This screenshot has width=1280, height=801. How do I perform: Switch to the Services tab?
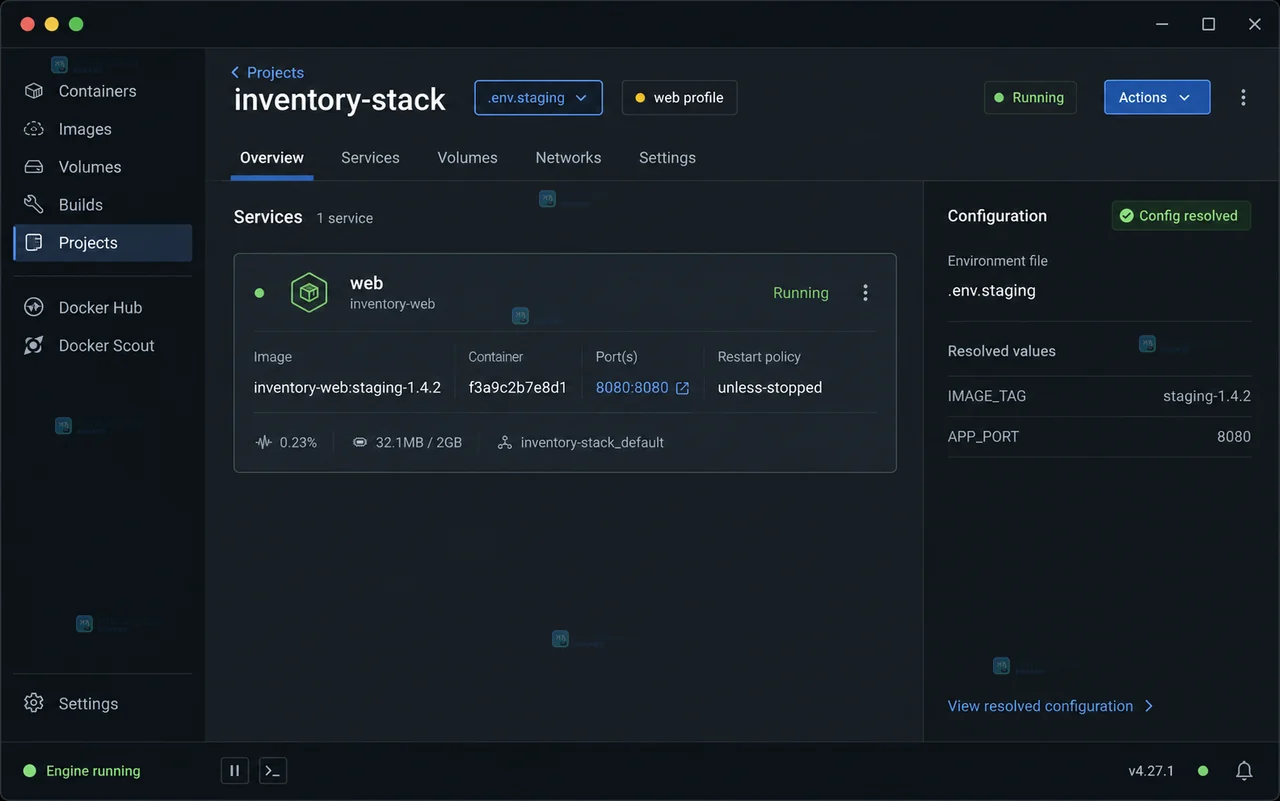point(370,158)
